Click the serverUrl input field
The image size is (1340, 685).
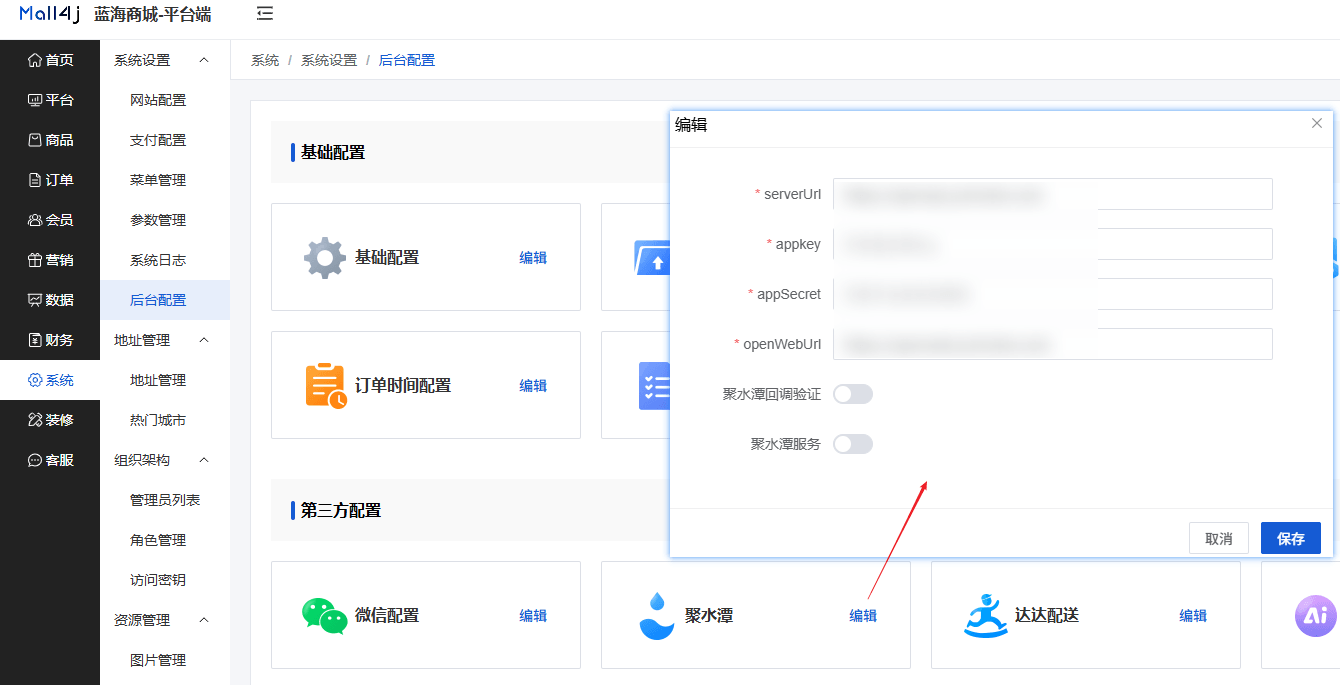pyautogui.click(x=1052, y=194)
